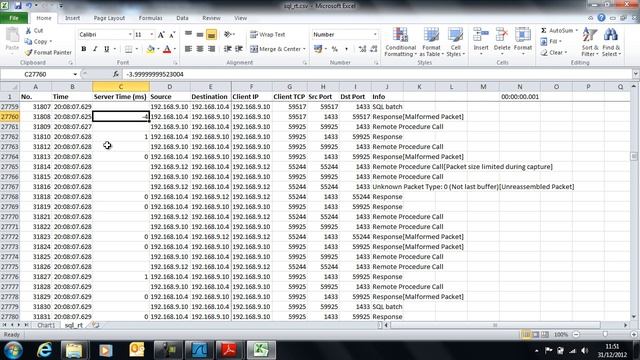
Task: Click the formula bar value field
Action: pos(377,74)
